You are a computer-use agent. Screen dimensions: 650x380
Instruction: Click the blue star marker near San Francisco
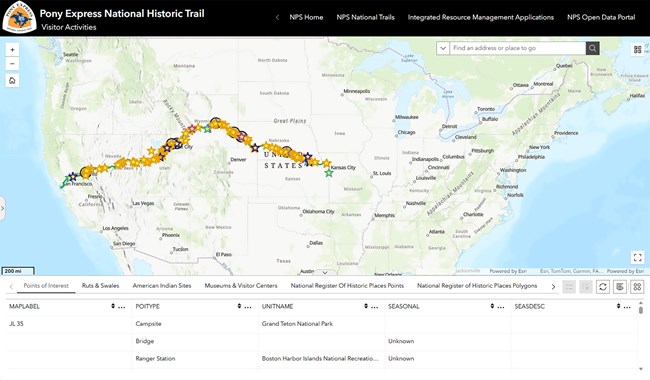pyautogui.click(x=73, y=177)
